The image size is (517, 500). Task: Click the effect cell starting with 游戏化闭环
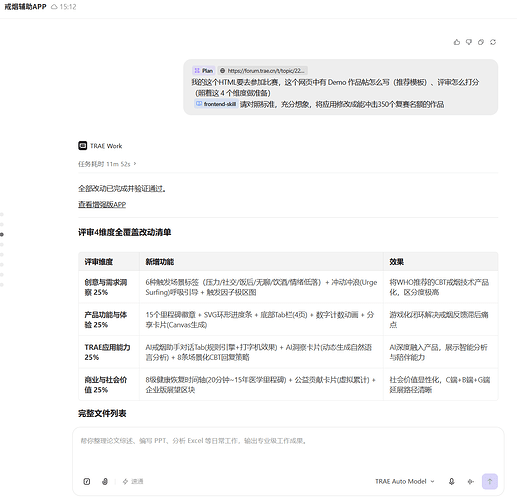click(x=441, y=319)
